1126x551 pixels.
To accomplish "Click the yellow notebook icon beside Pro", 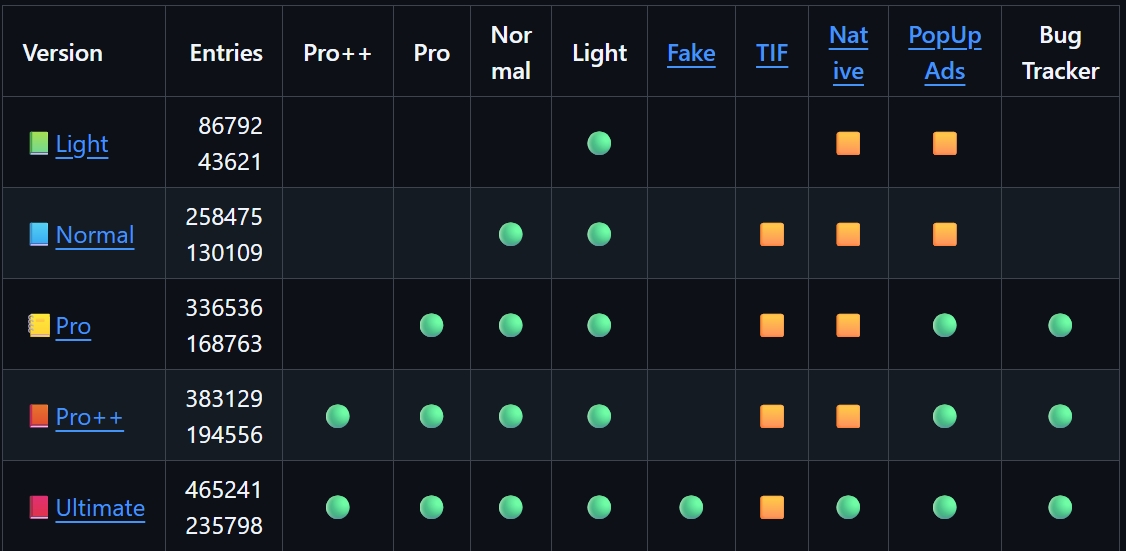I will pyautogui.click(x=39, y=326).
